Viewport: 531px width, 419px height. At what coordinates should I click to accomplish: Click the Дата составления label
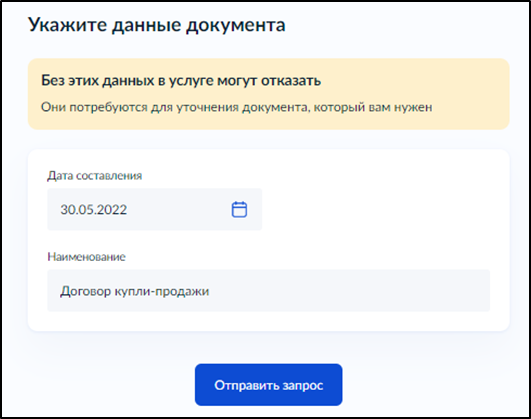click(x=94, y=175)
